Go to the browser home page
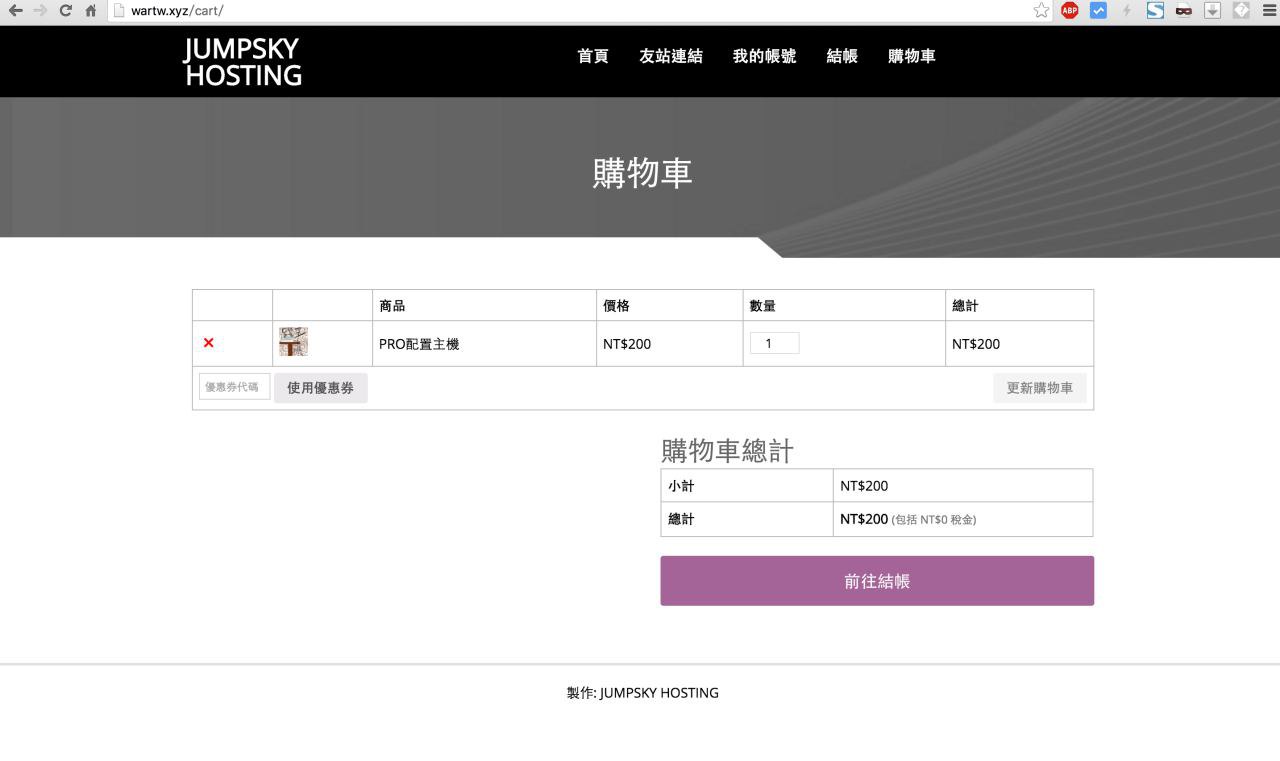Image resolution: width=1280 pixels, height=761 pixels. [91, 11]
